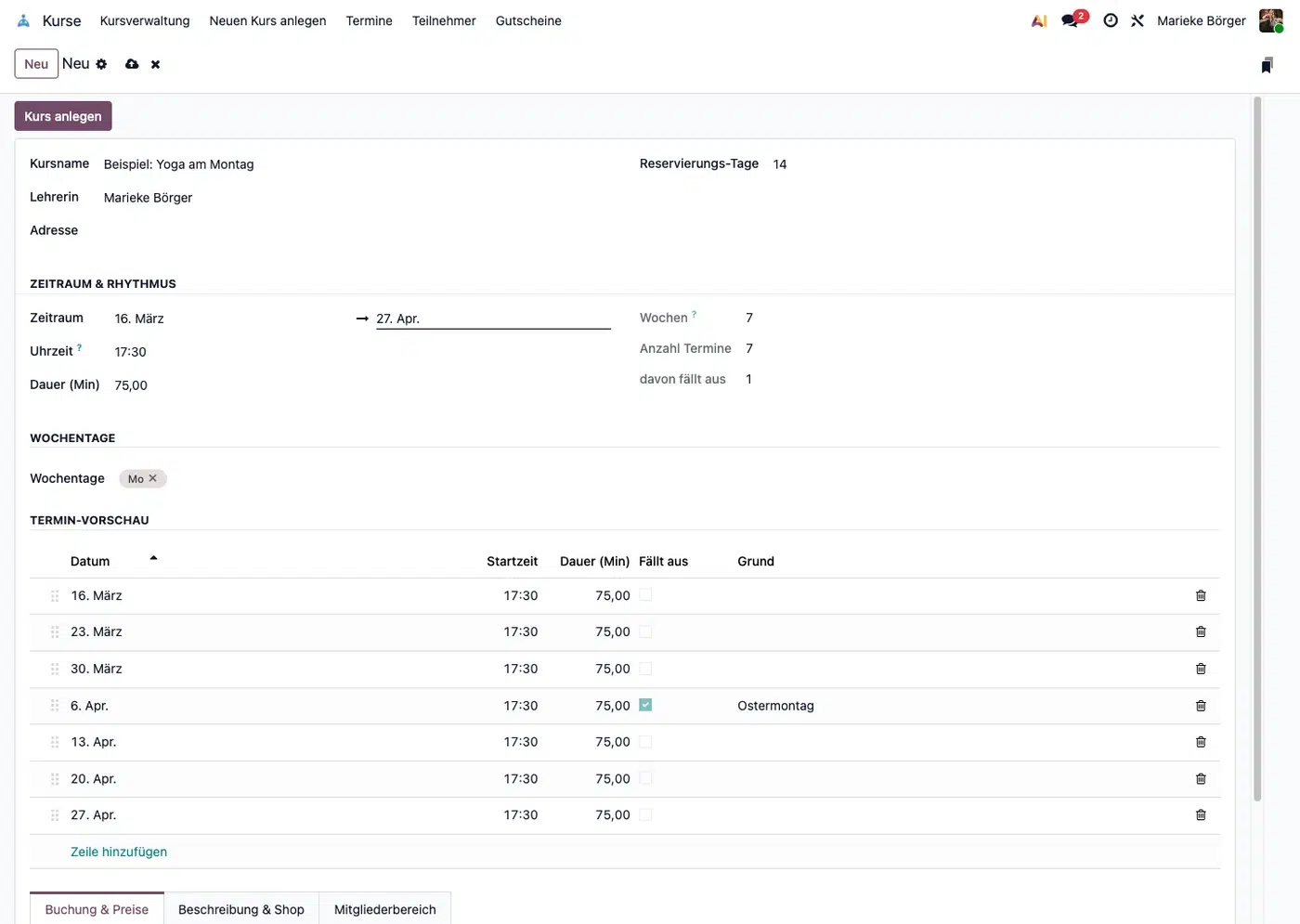
Task: Delete the 23. März row
Action: click(x=1201, y=631)
